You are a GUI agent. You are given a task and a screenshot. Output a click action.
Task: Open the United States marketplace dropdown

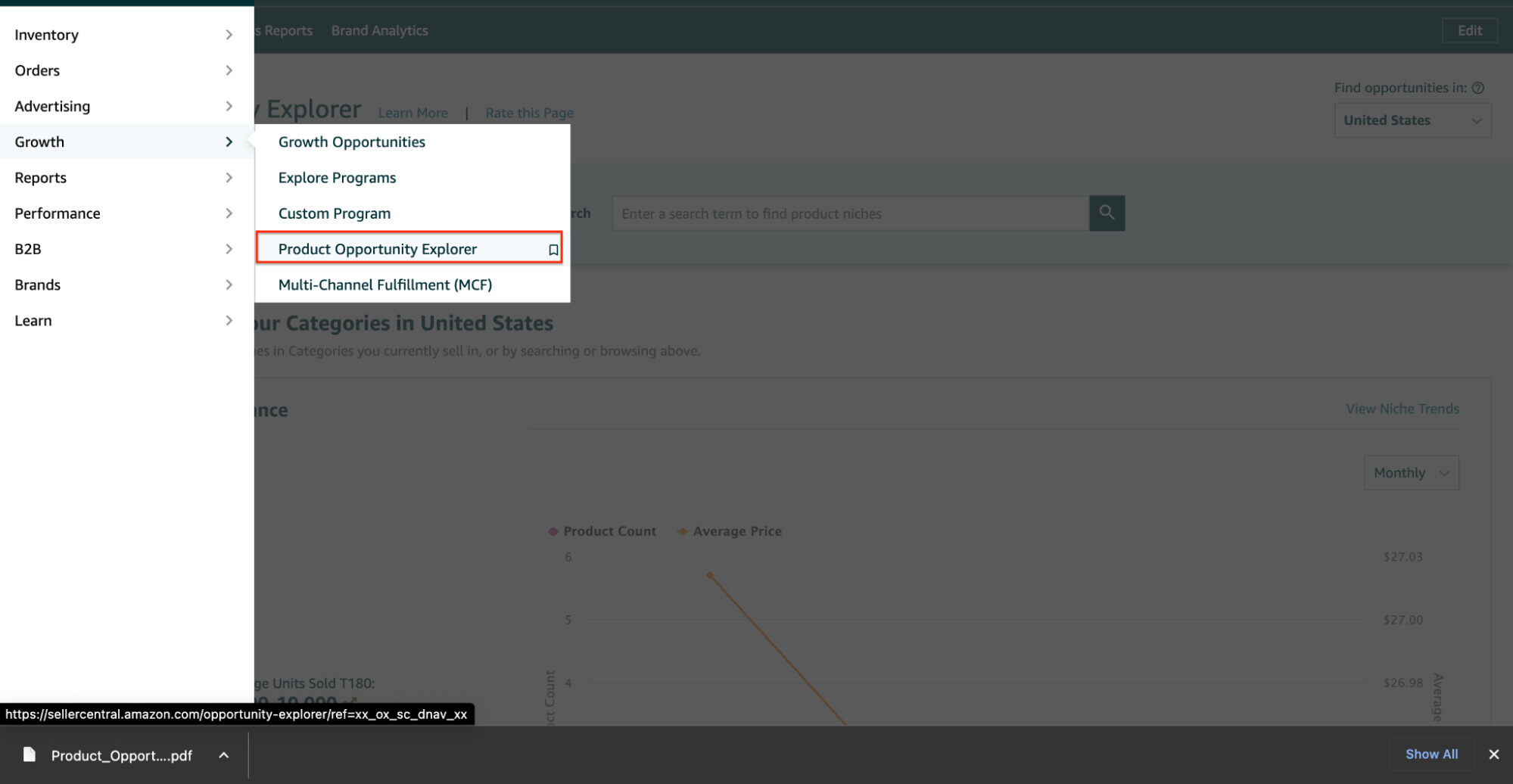(1412, 120)
